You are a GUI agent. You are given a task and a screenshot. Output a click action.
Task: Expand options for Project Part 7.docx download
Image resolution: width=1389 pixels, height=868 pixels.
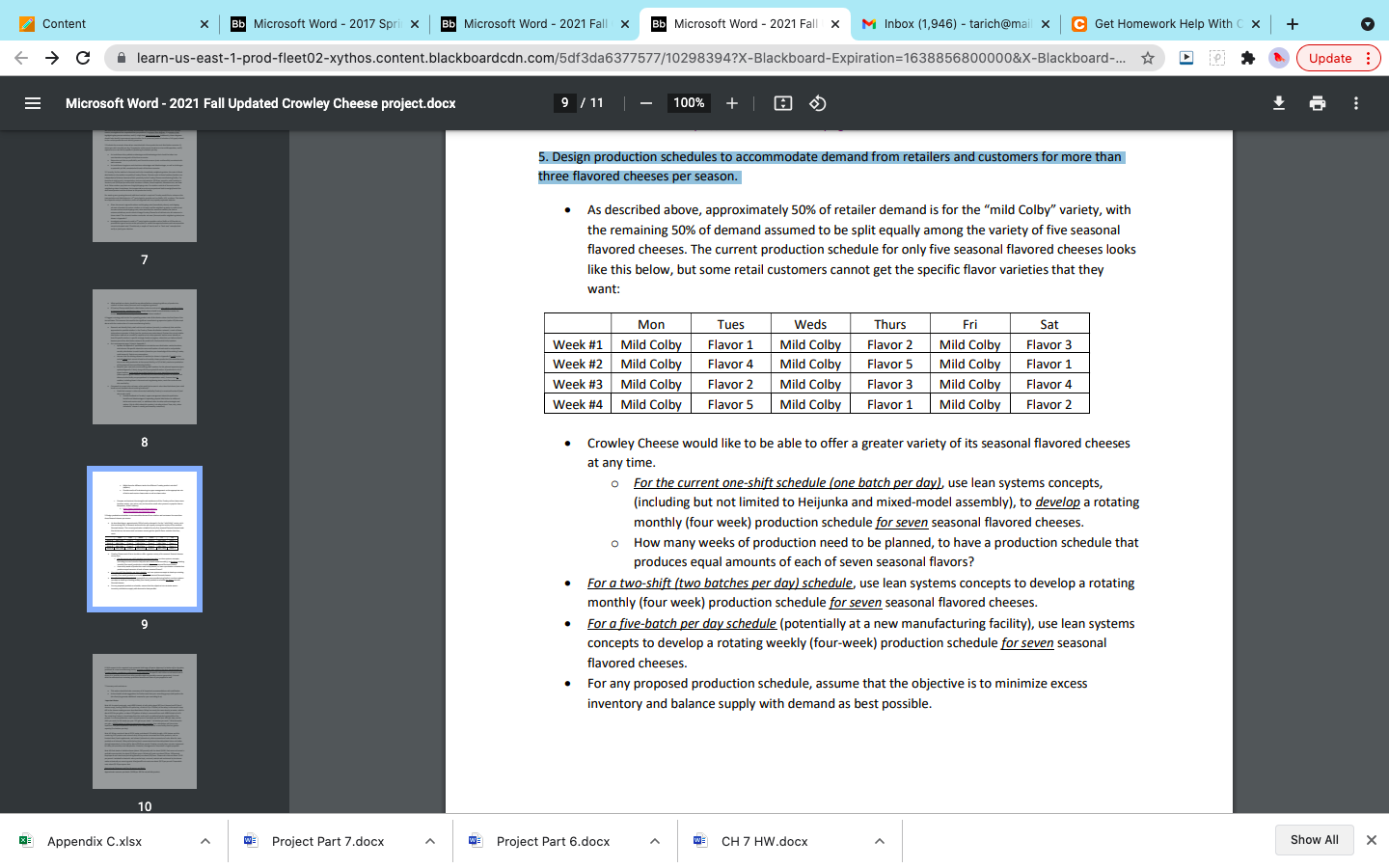(430, 841)
